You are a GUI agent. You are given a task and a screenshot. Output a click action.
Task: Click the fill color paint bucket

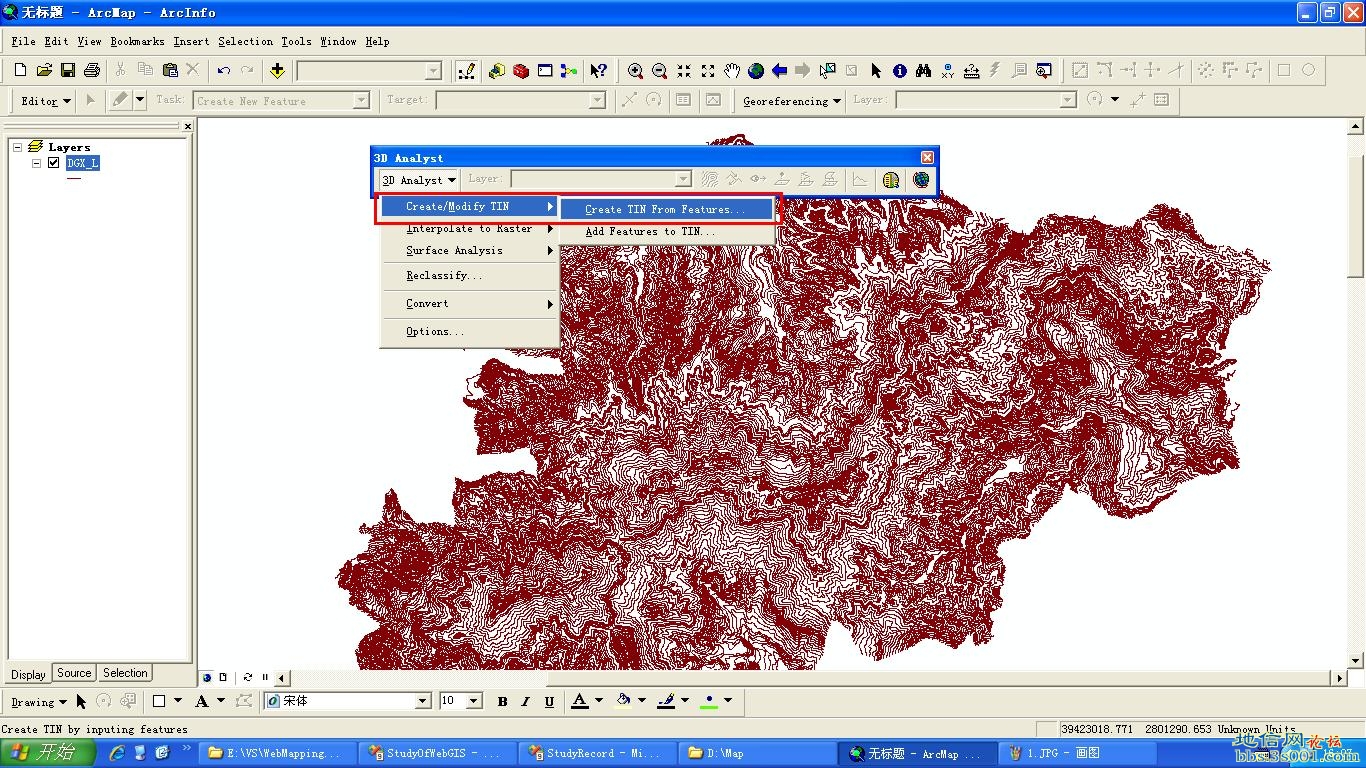pyautogui.click(x=623, y=702)
